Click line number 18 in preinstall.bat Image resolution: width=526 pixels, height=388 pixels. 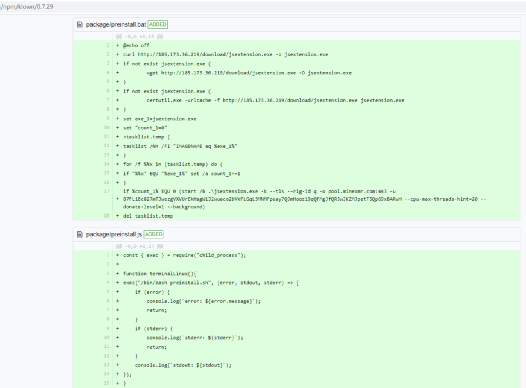tap(107, 216)
